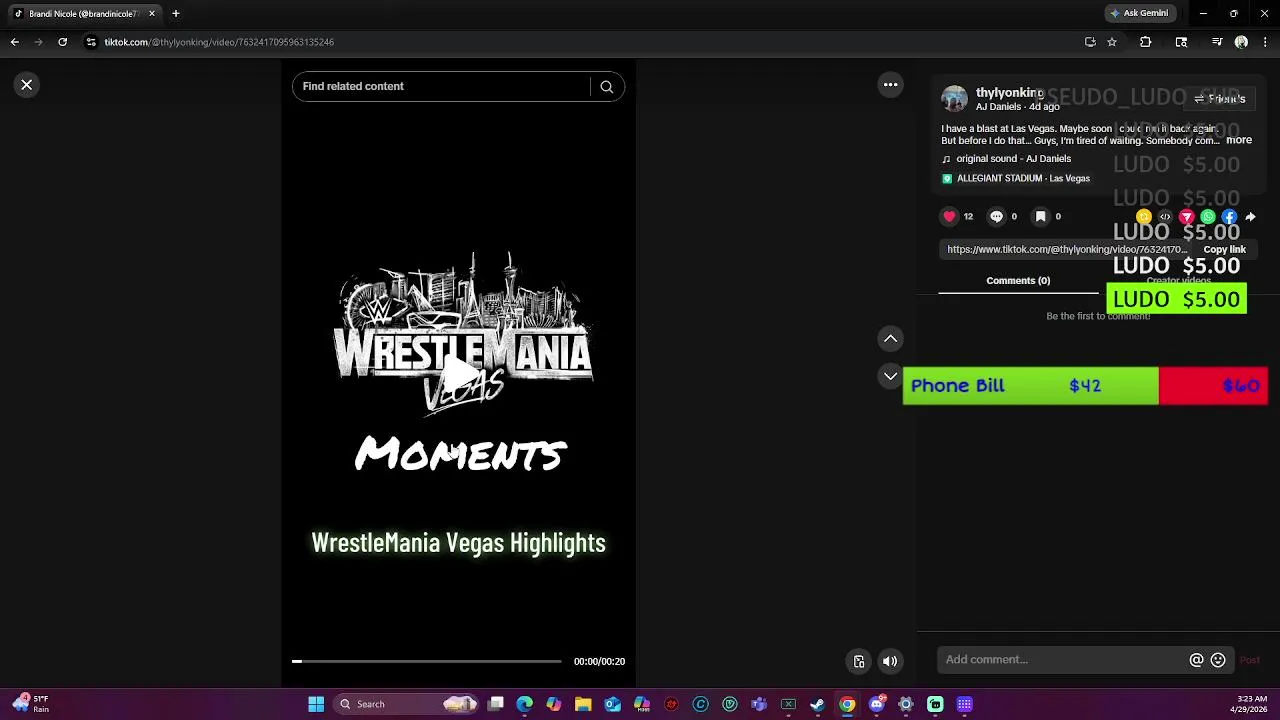The height and width of the screenshot is (720, 1280).
Task: Click the search magnifier in Find related content
Action: (x=606, y=87)
